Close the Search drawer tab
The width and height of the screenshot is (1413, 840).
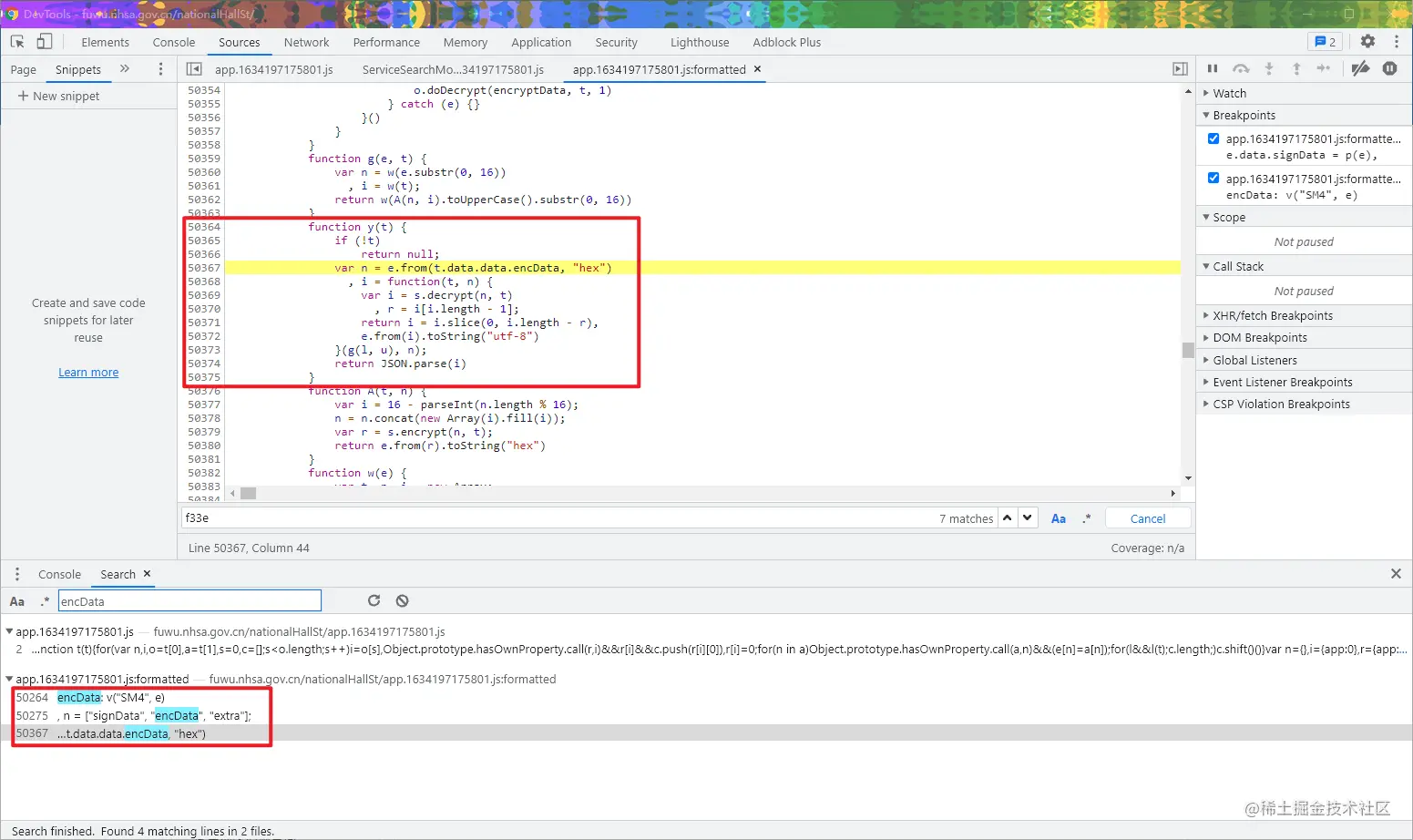[147, 574]
